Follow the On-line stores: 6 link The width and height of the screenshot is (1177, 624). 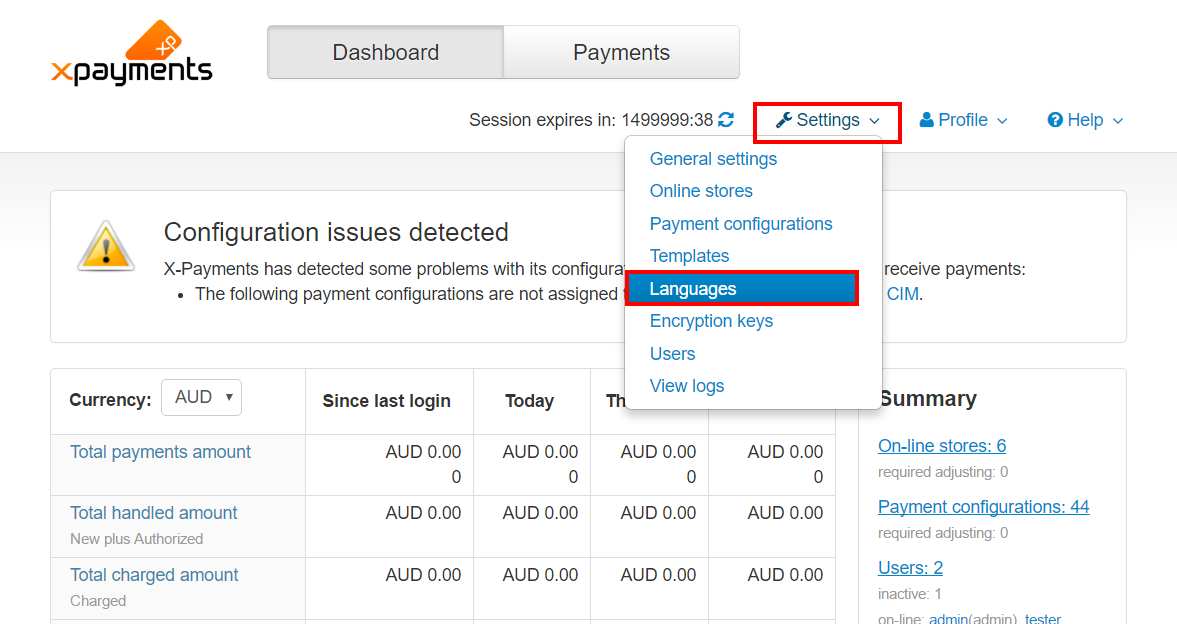pyautogui.click(x=942, y=446)
